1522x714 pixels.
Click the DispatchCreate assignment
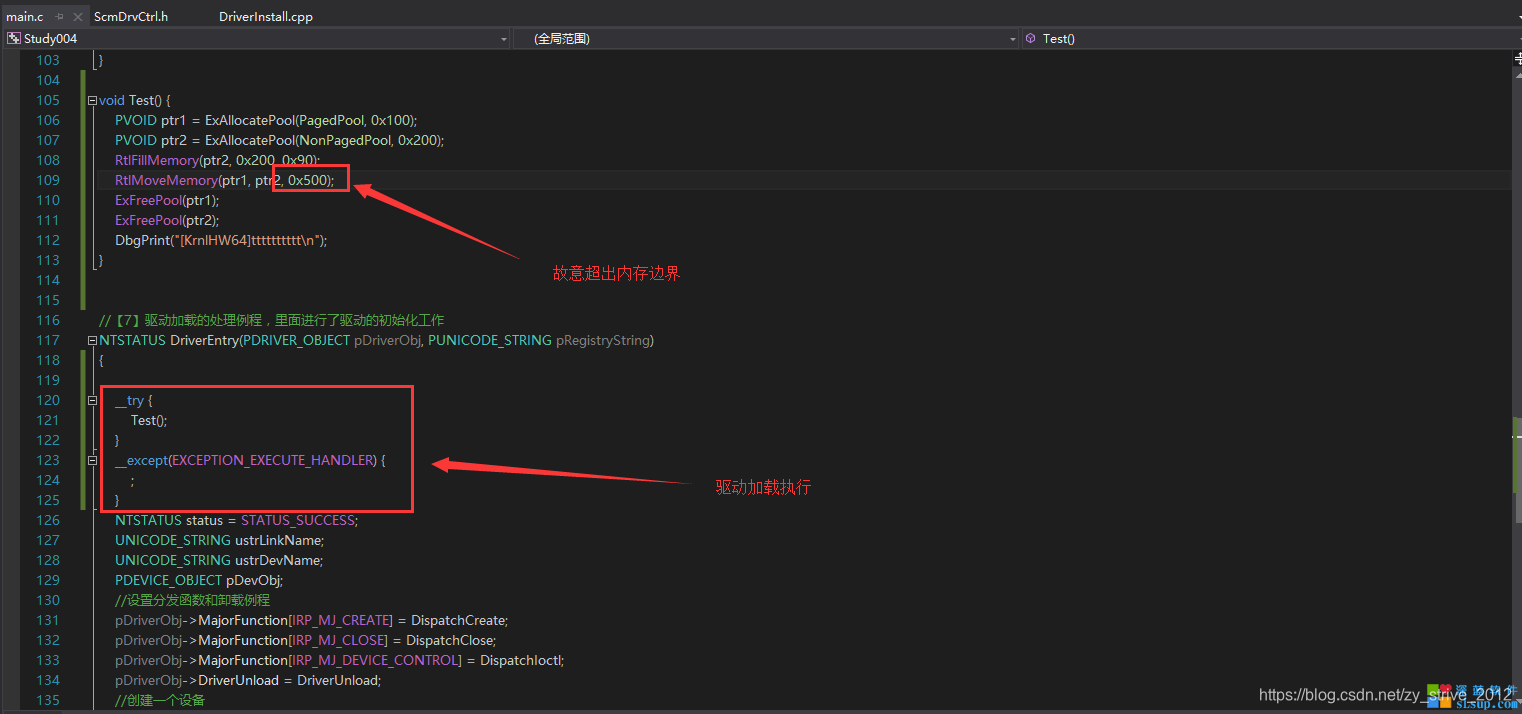pos(458,620)
